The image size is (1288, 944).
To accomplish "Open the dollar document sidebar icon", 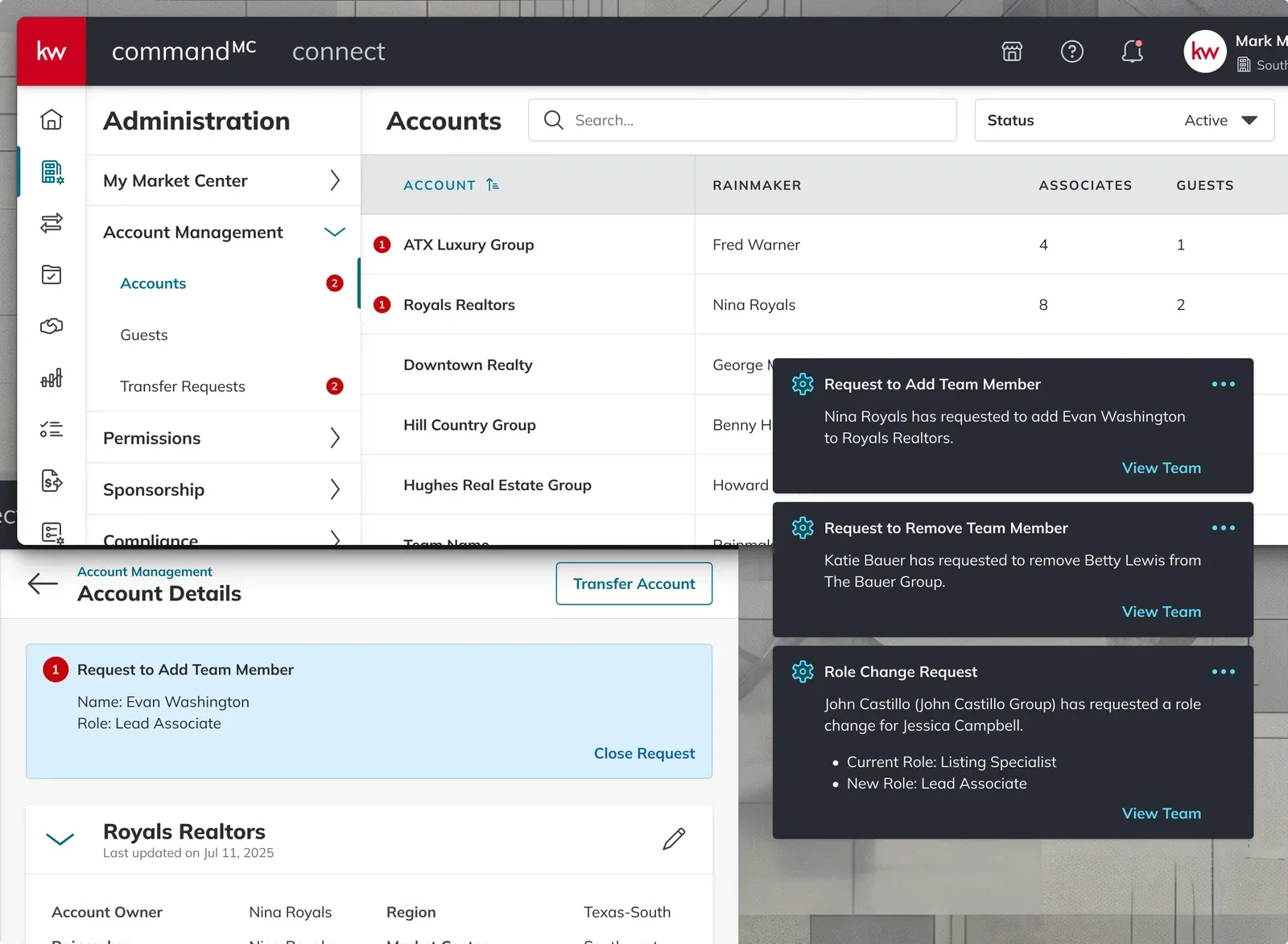I will (x=52, y=481).
